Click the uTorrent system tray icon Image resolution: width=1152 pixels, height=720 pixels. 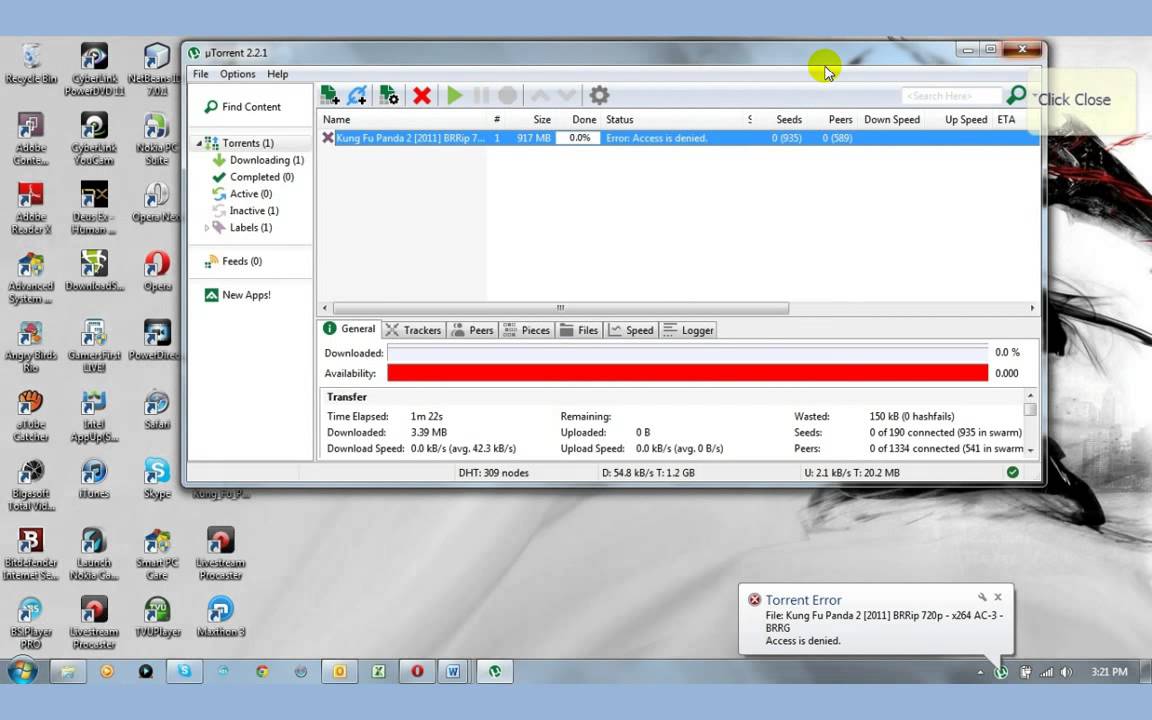pos(1001,672)
